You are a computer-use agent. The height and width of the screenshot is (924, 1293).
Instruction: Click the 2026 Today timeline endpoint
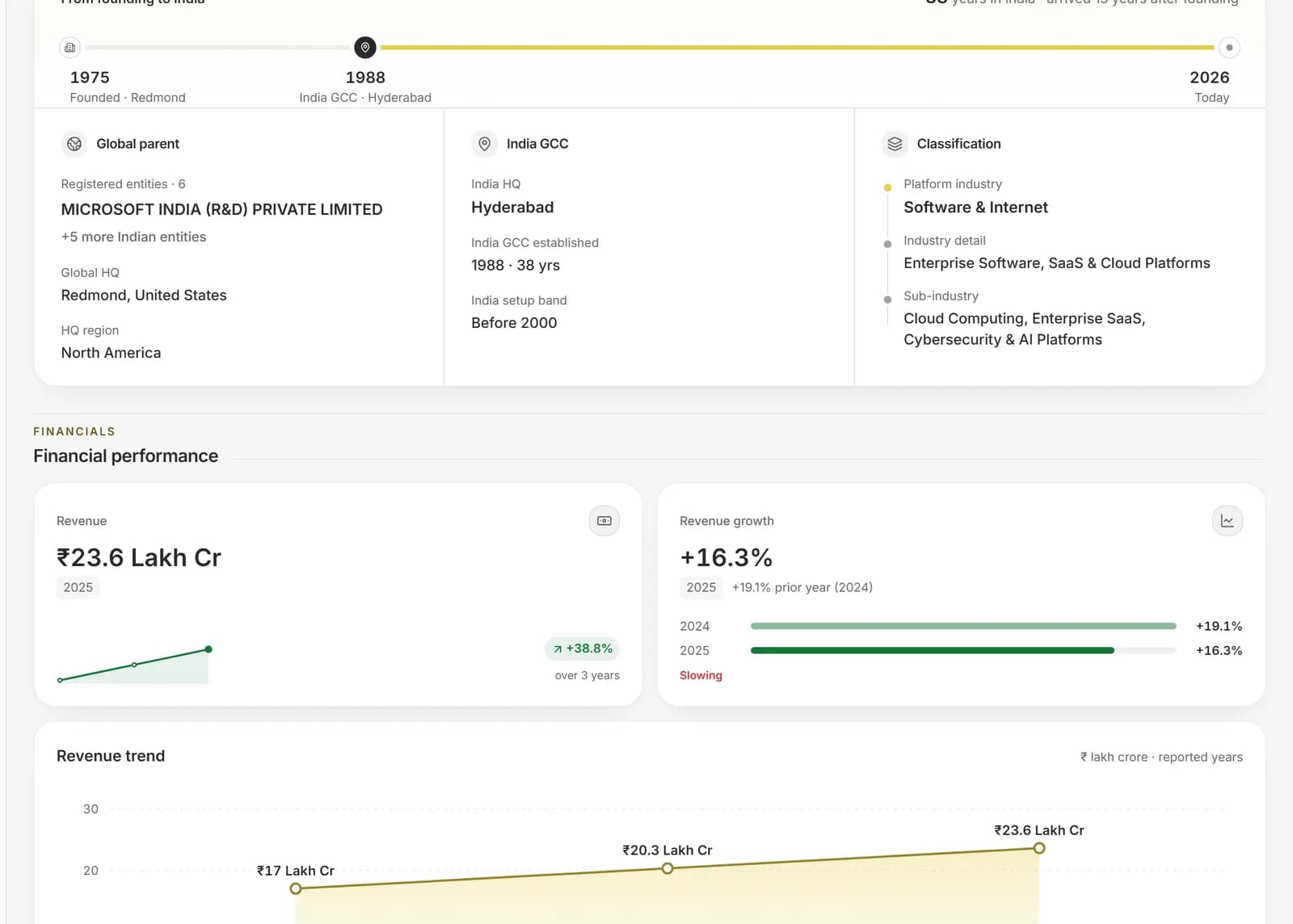[1229, 48]
